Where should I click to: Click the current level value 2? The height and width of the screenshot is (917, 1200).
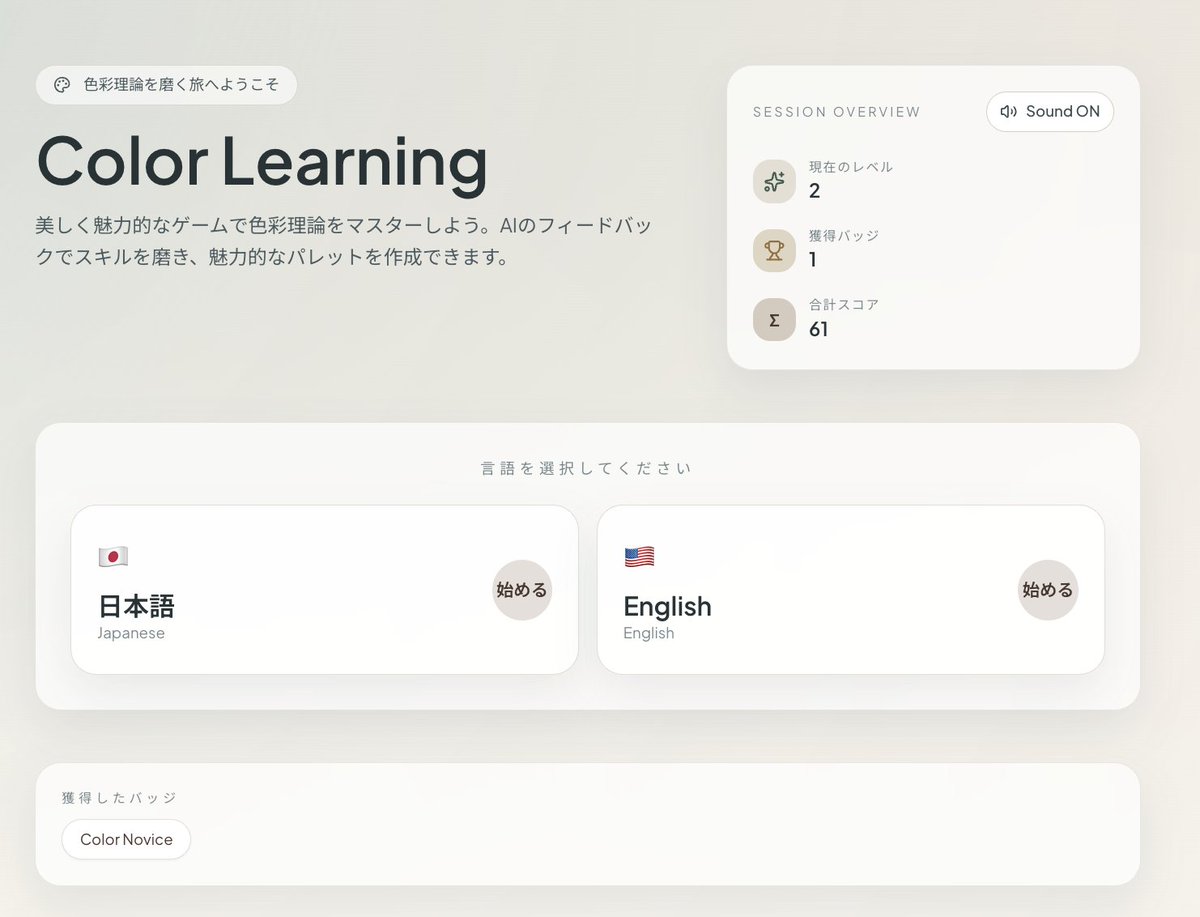[x=816, y=191]
